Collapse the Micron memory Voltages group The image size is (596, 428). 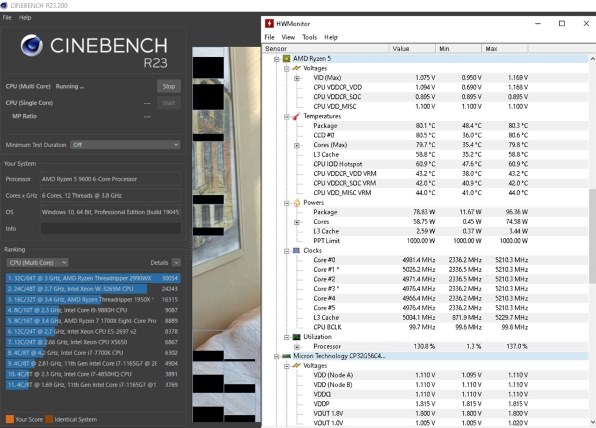pyautogui.click(x=287, y=366)
